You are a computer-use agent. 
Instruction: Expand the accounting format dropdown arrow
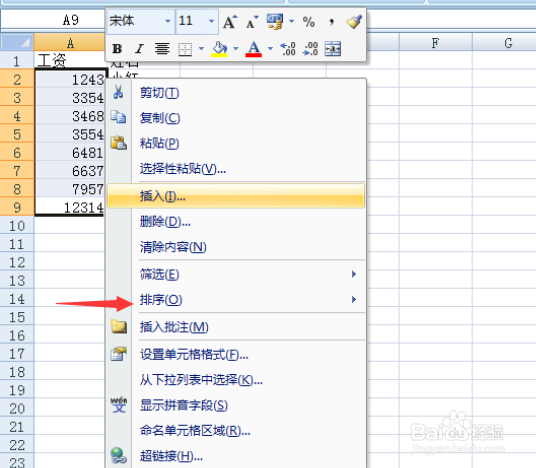coord(291,22)
